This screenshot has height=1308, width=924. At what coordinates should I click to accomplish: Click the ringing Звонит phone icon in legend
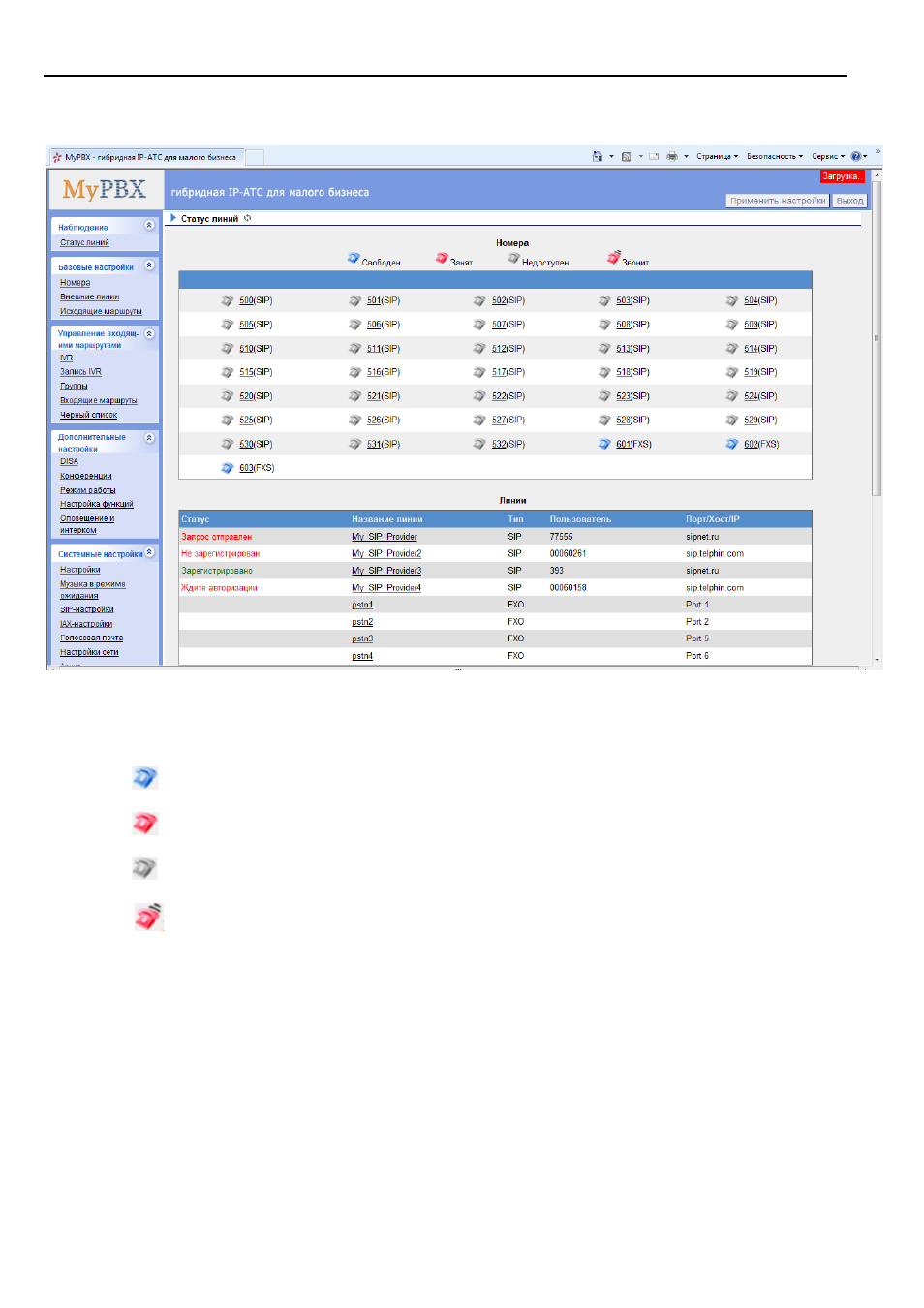(613, 258)
